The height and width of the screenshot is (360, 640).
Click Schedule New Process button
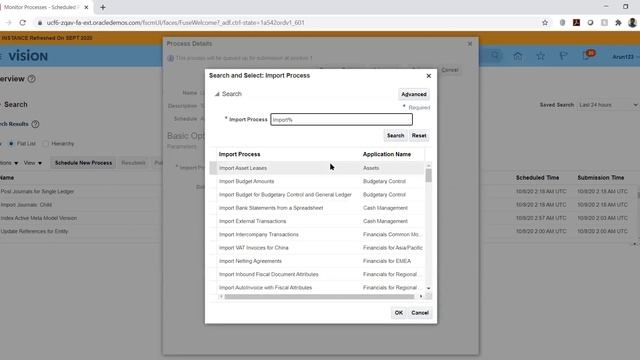[83, 163]
